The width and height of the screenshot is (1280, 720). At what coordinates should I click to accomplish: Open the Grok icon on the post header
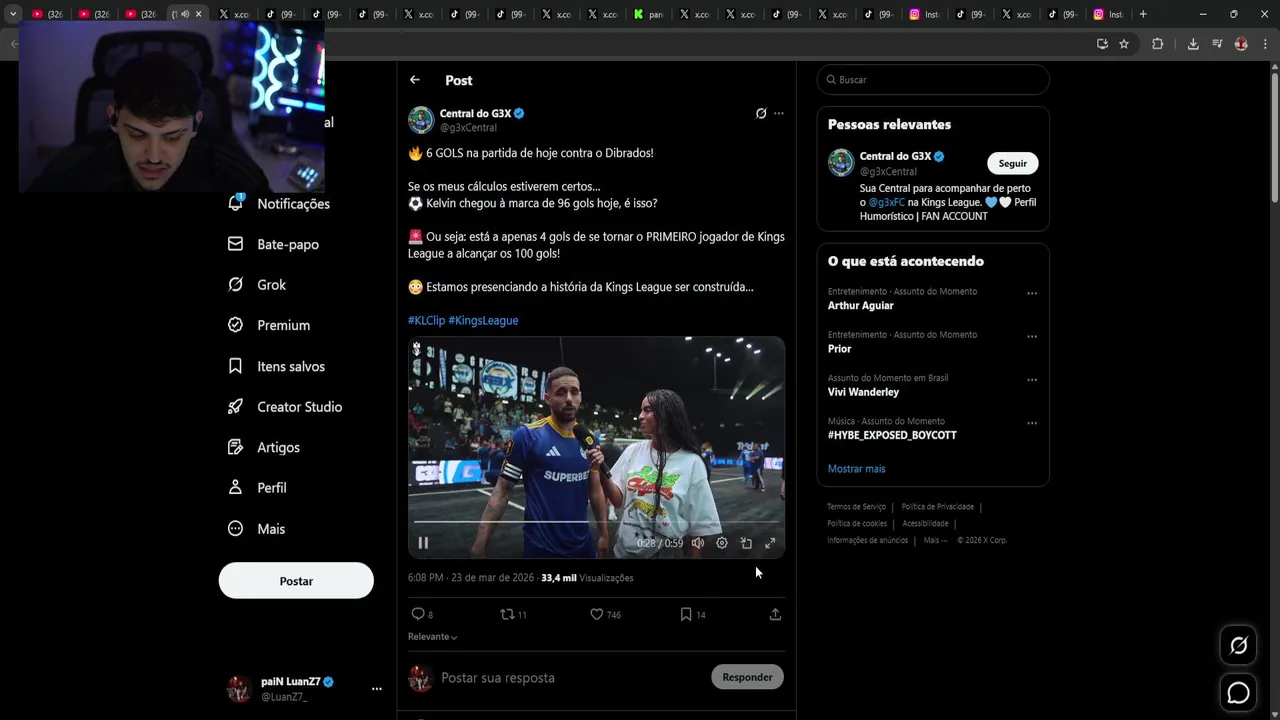click(761, 114)
